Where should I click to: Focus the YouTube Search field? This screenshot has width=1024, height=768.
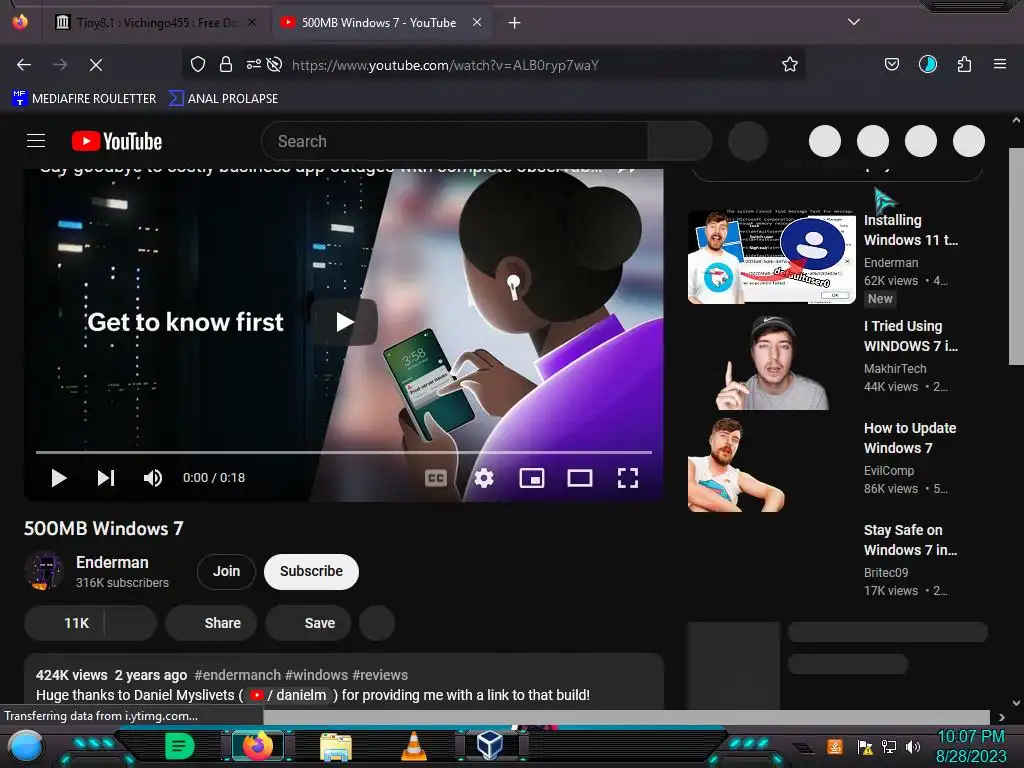(455, 141)
